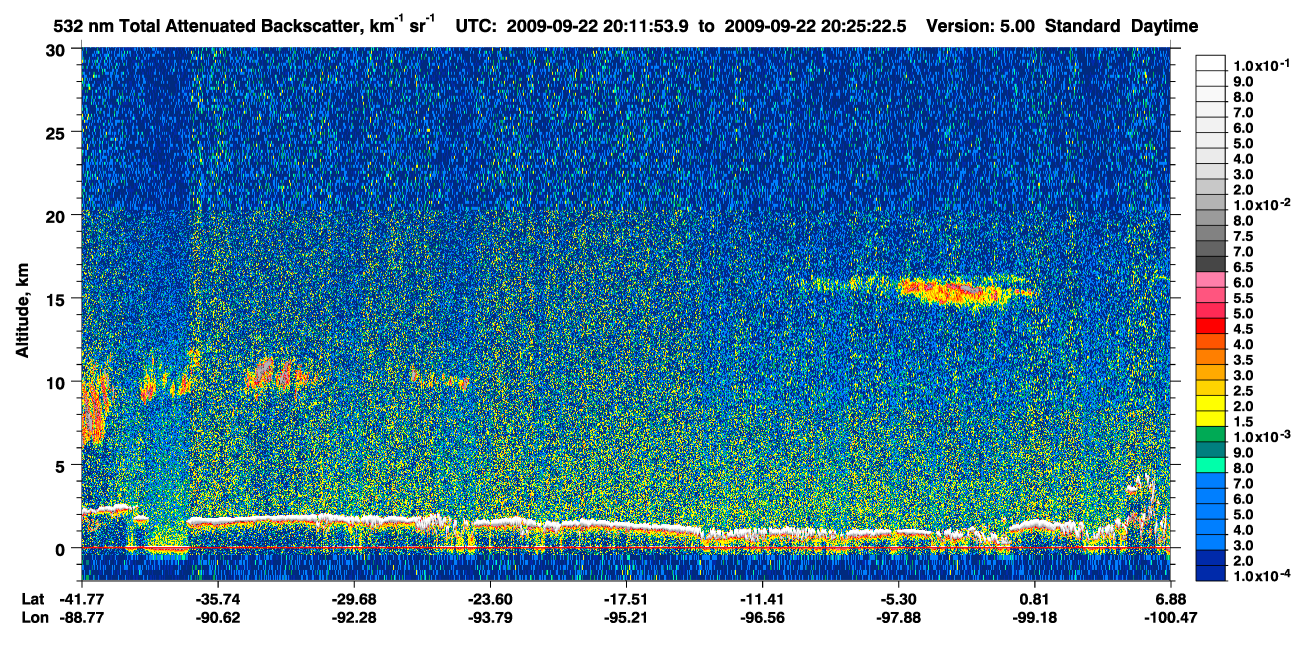Click latitude value "-11.41"

pos(762,599)
